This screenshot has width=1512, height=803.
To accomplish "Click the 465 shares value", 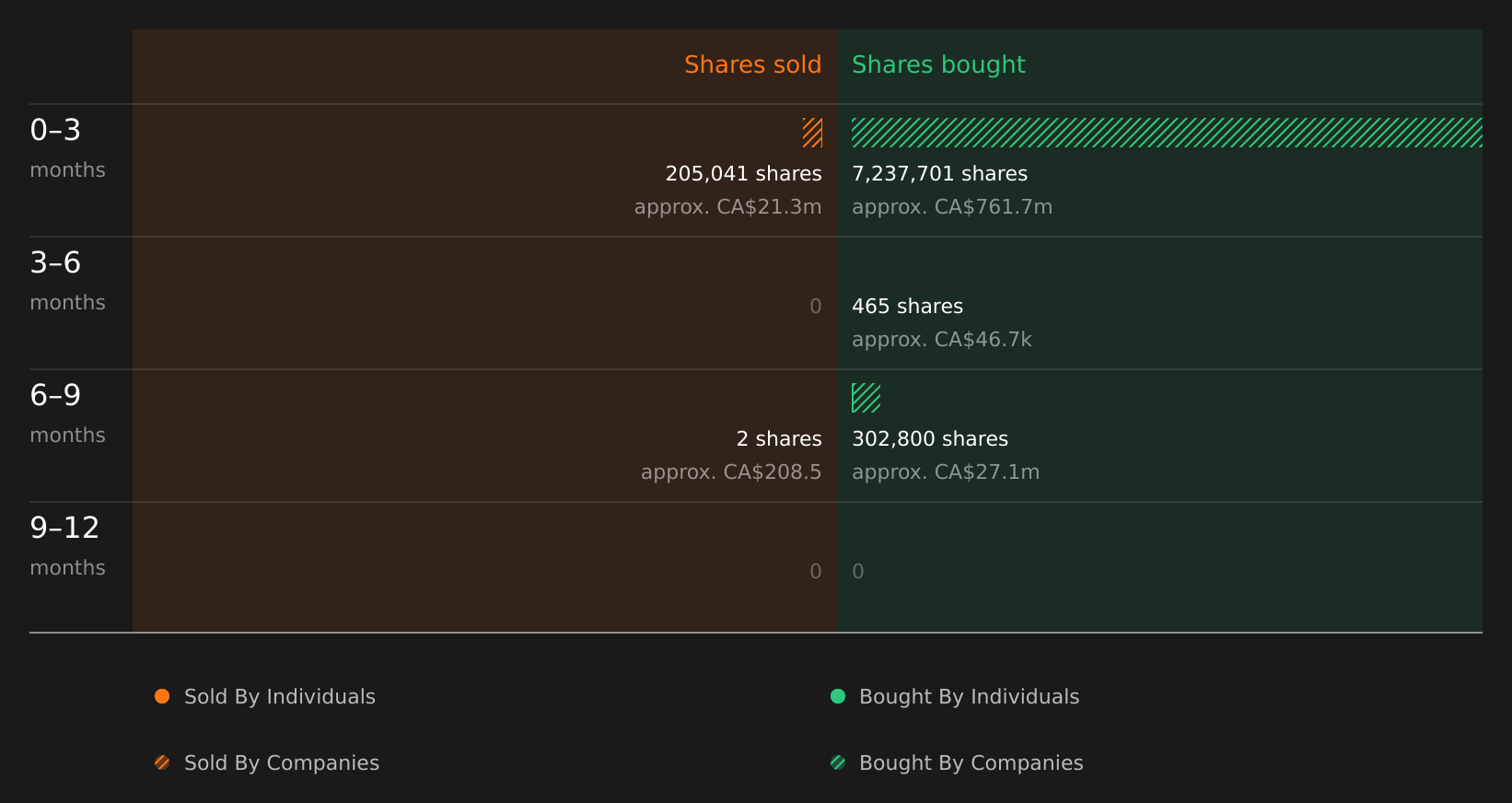I will [x=908, y=307].
